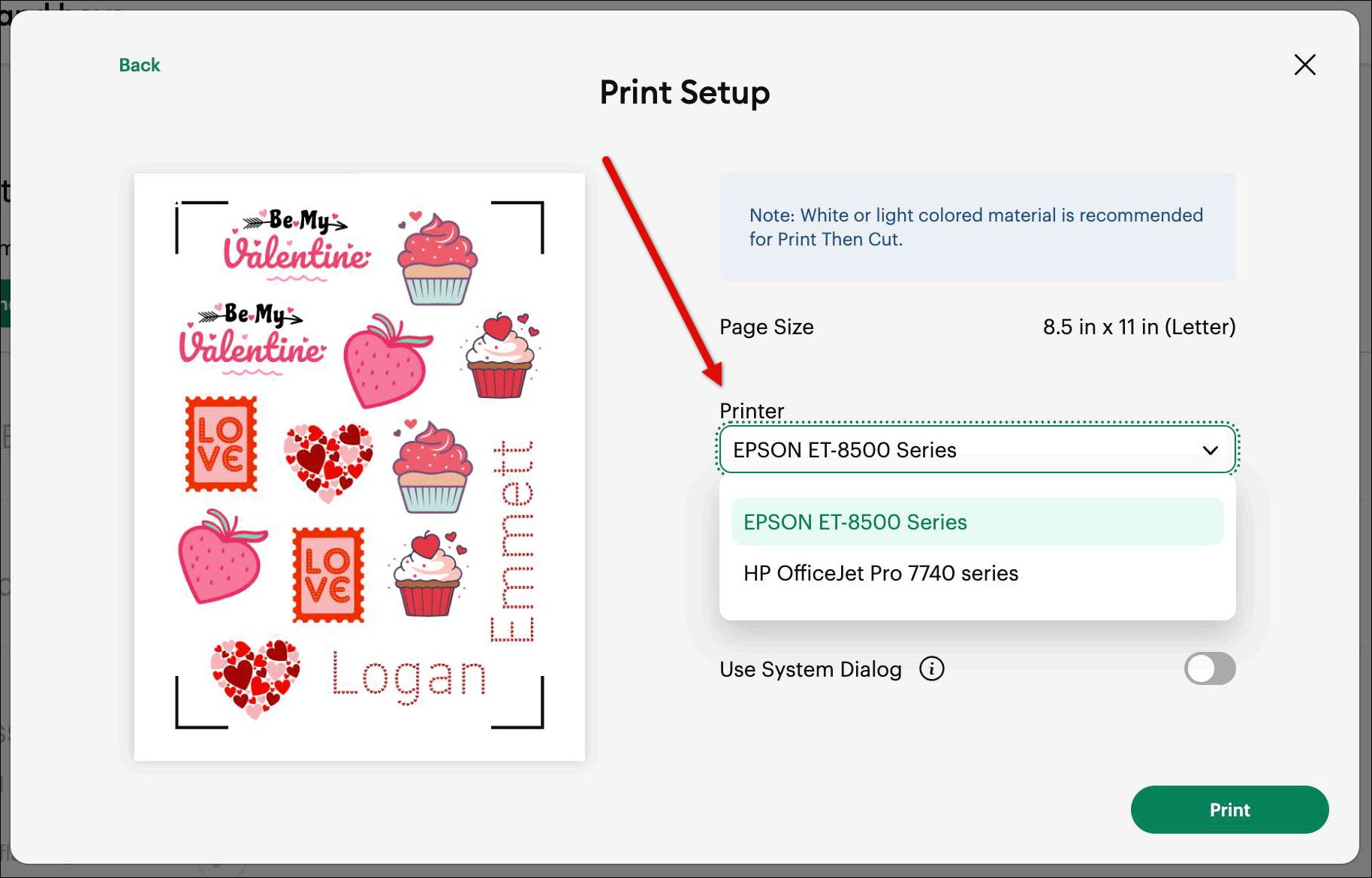Close the Print Setup dialog
This screenshot has height=878, width=1372.
click(x=1304, y=65)
